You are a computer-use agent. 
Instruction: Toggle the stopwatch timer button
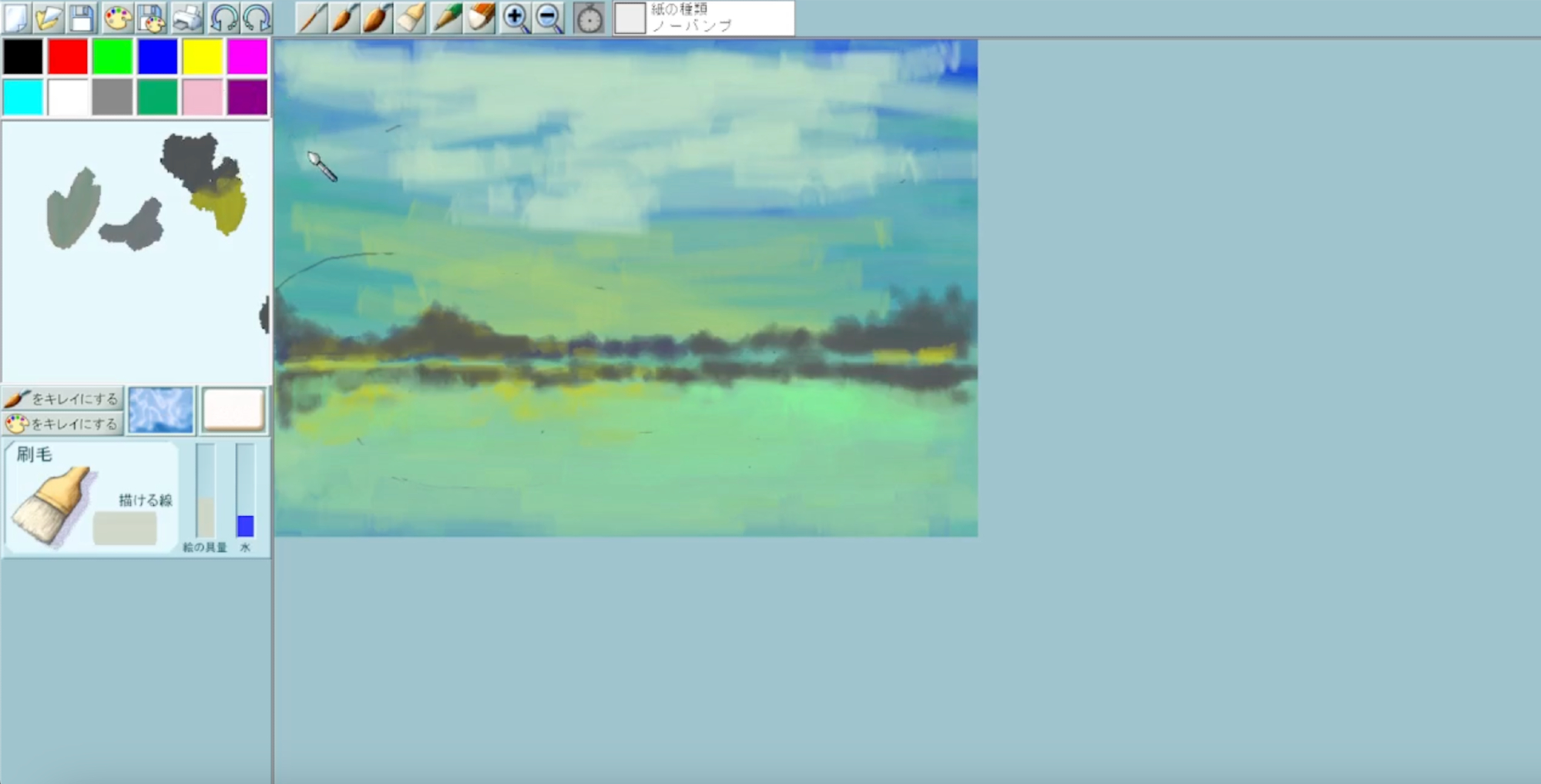pyautogui.click(x=589, y=18)
